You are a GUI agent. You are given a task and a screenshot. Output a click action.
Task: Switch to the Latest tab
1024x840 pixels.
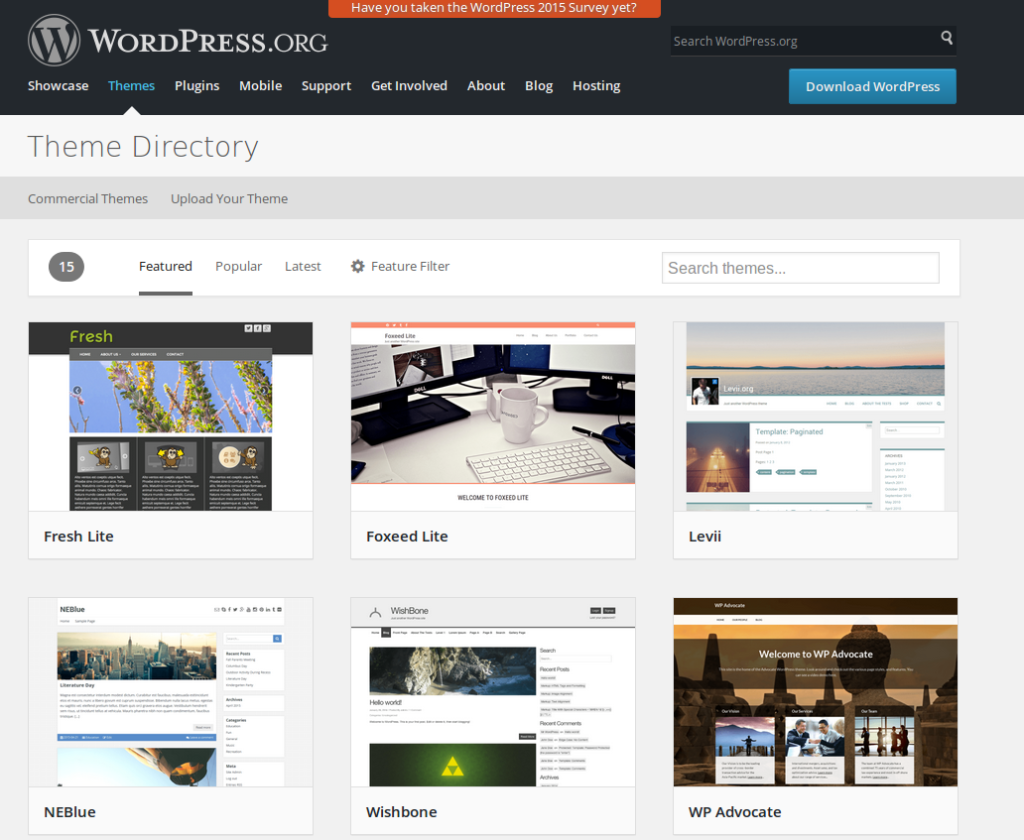tap(302, 267)
